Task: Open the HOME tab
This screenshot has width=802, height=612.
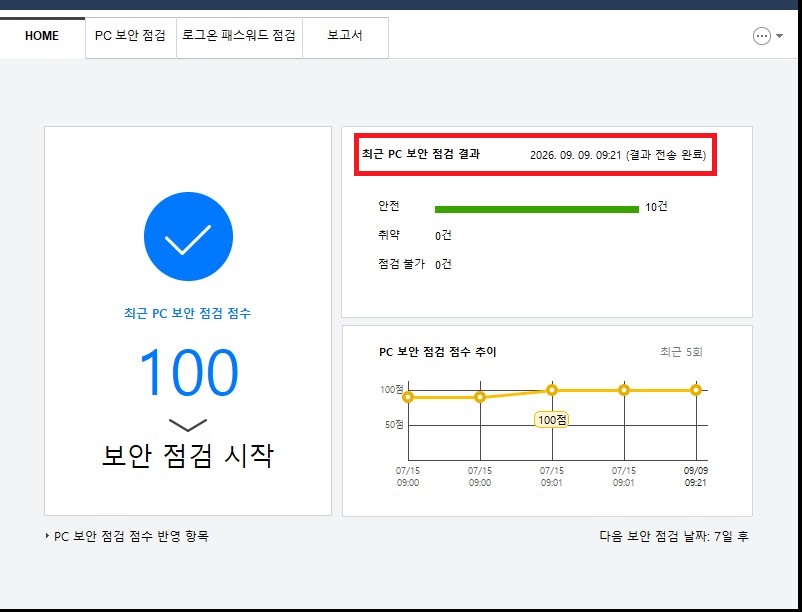Action: [x=42, y=37]
